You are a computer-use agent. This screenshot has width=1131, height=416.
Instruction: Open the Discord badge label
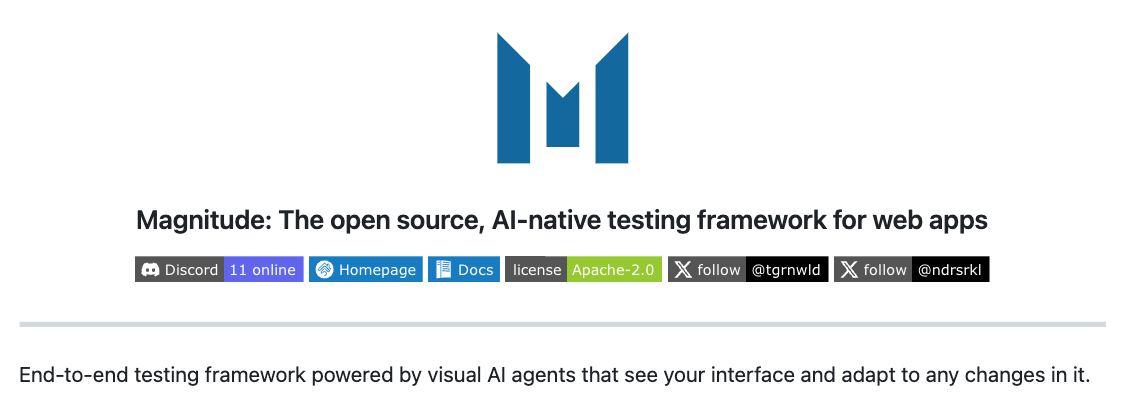pos(180,270)
